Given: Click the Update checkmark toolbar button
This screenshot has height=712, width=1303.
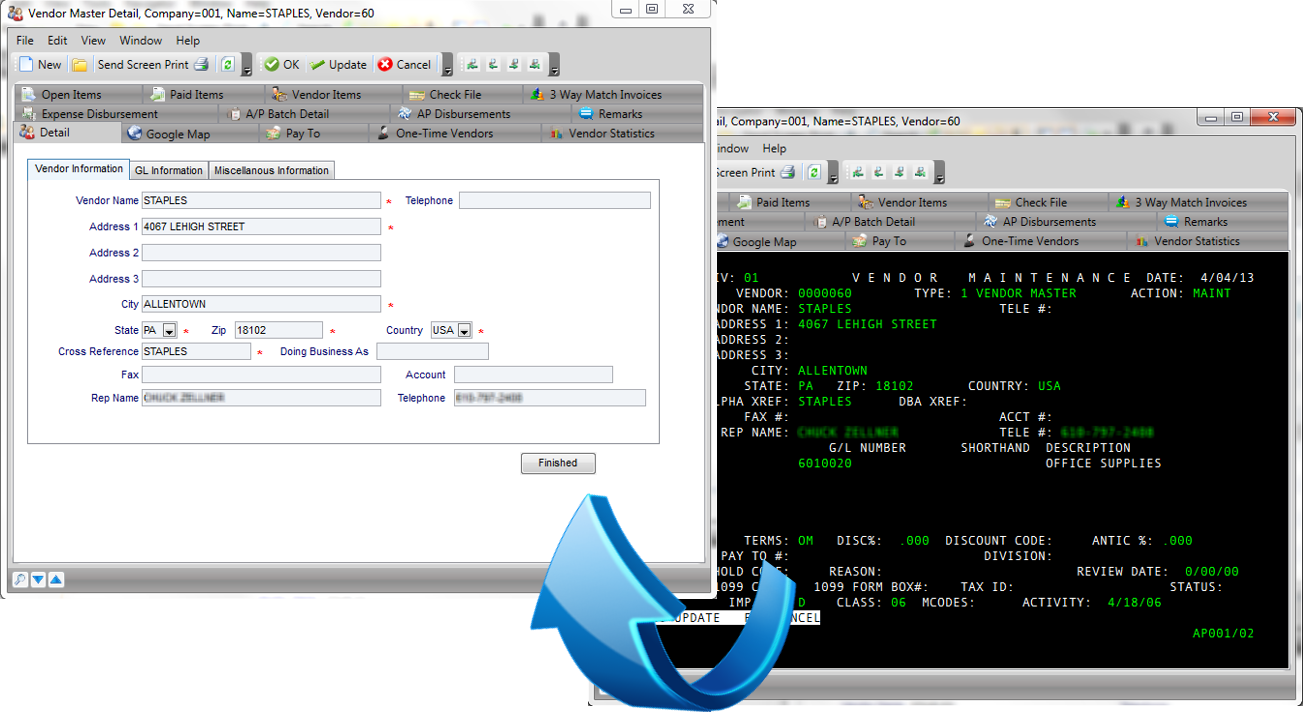Looking at the screenshot, I should point(338,64).
